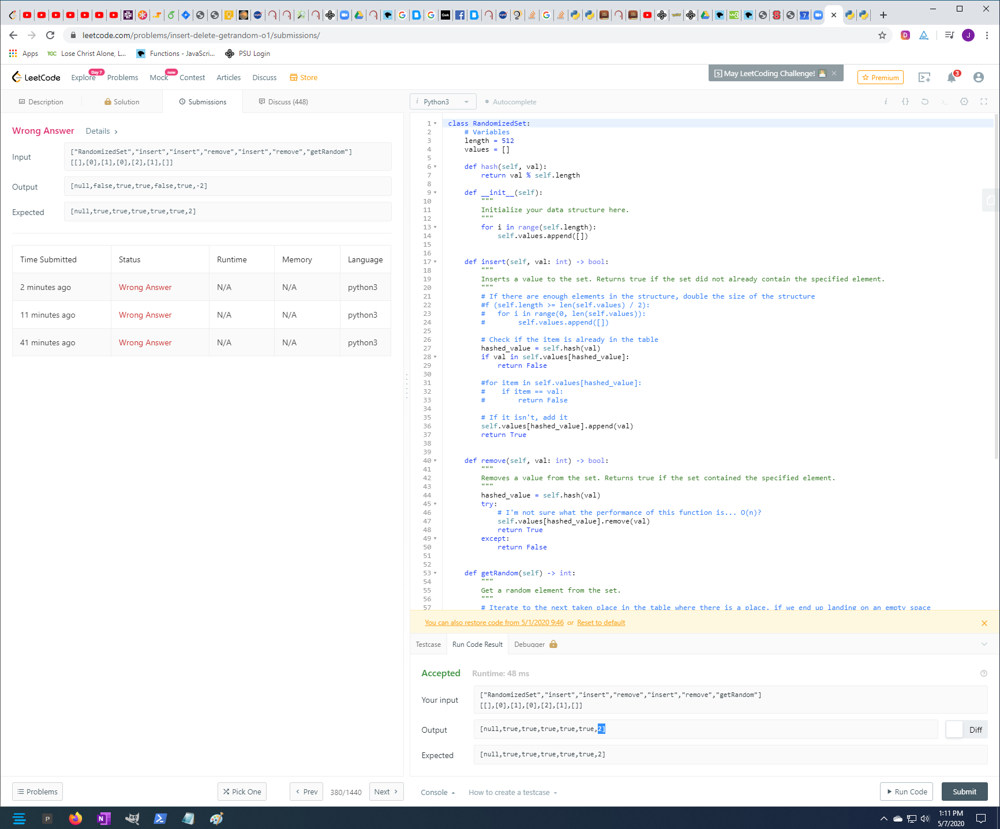The height and width of the screenshot is (829, 1000).
Task: Open editor settings gear icon
Action: (964, 102)
